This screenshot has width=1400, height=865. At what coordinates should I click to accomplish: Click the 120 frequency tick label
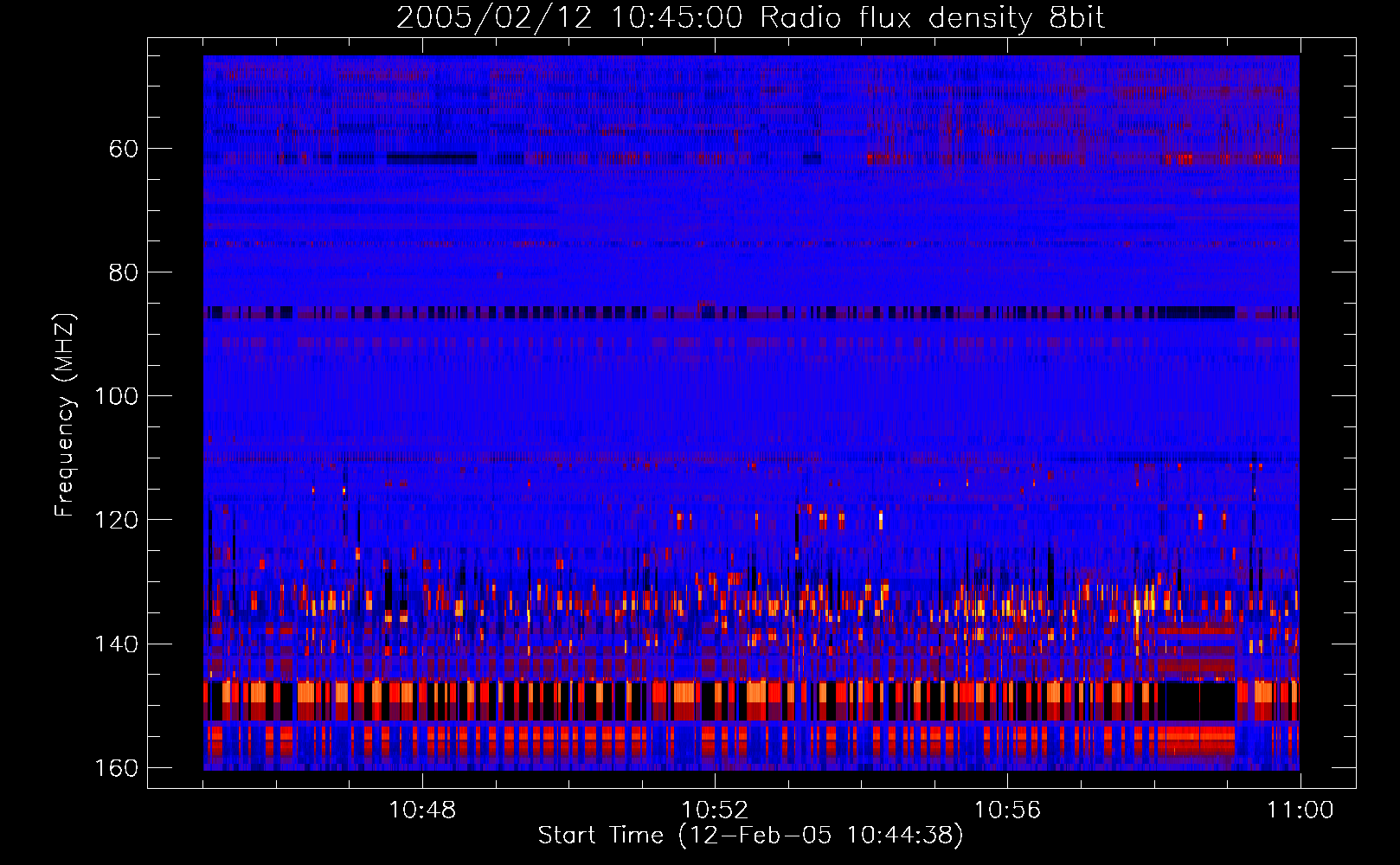pos(116,520)
